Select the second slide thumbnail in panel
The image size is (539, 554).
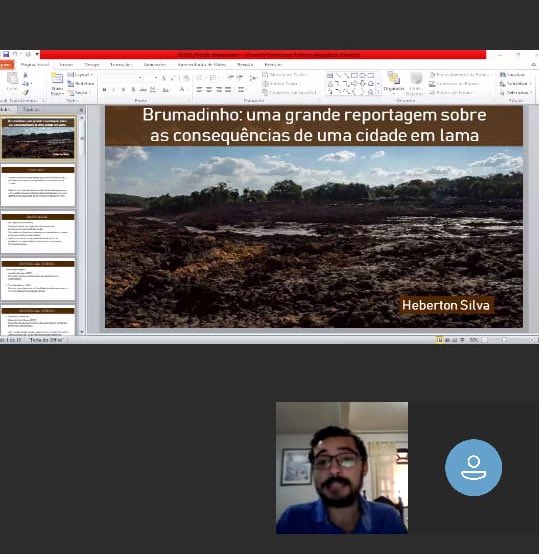38,186
